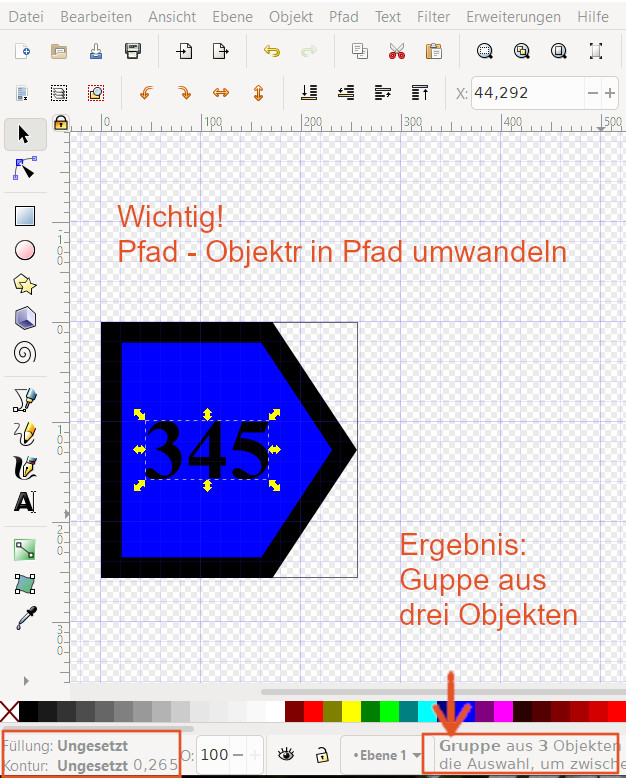Open the Ansicht menu

tap(172, 17)
